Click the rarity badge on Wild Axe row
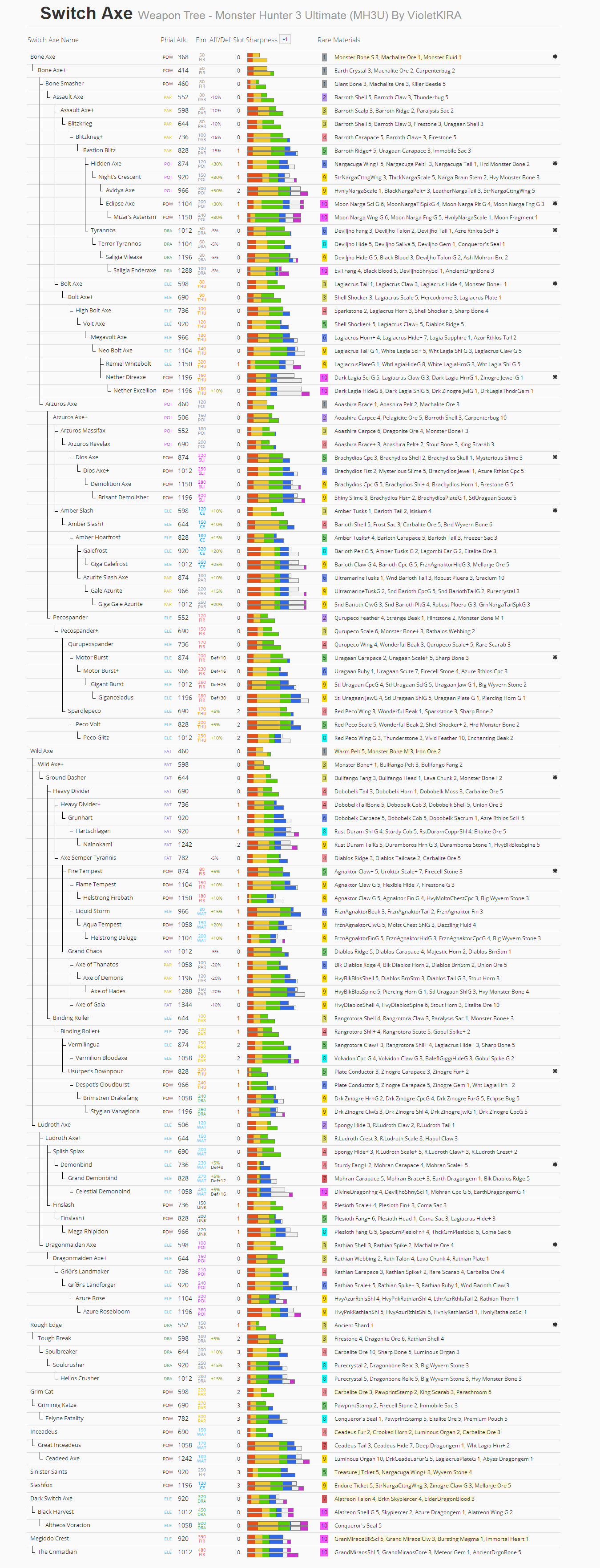 tap(324, 751)
